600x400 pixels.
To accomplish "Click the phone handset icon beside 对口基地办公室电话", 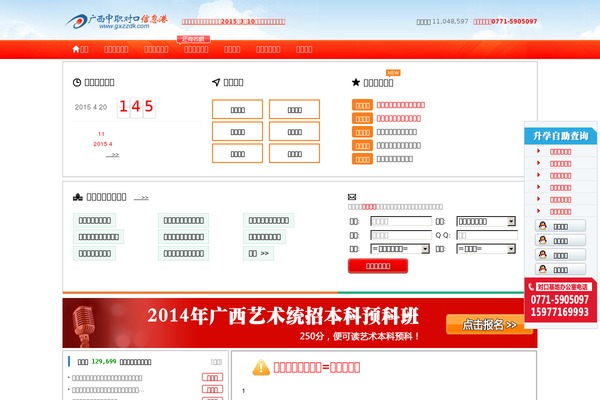I will point(531,287).
